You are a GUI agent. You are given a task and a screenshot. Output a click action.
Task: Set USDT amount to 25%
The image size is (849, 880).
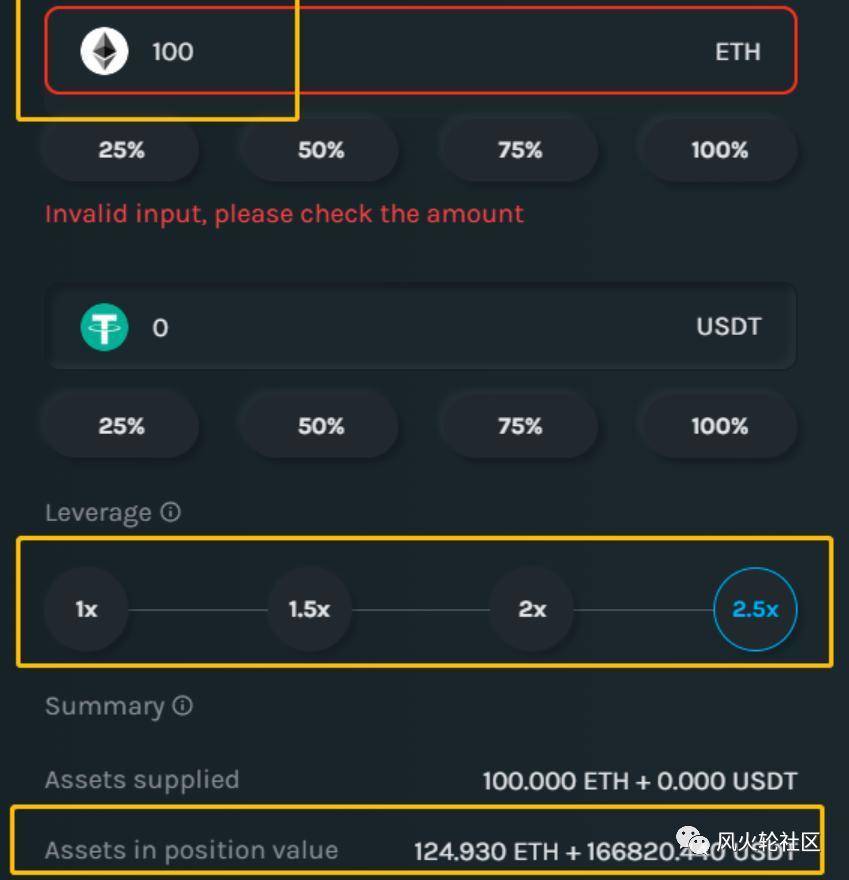click(x=121, y=426)
